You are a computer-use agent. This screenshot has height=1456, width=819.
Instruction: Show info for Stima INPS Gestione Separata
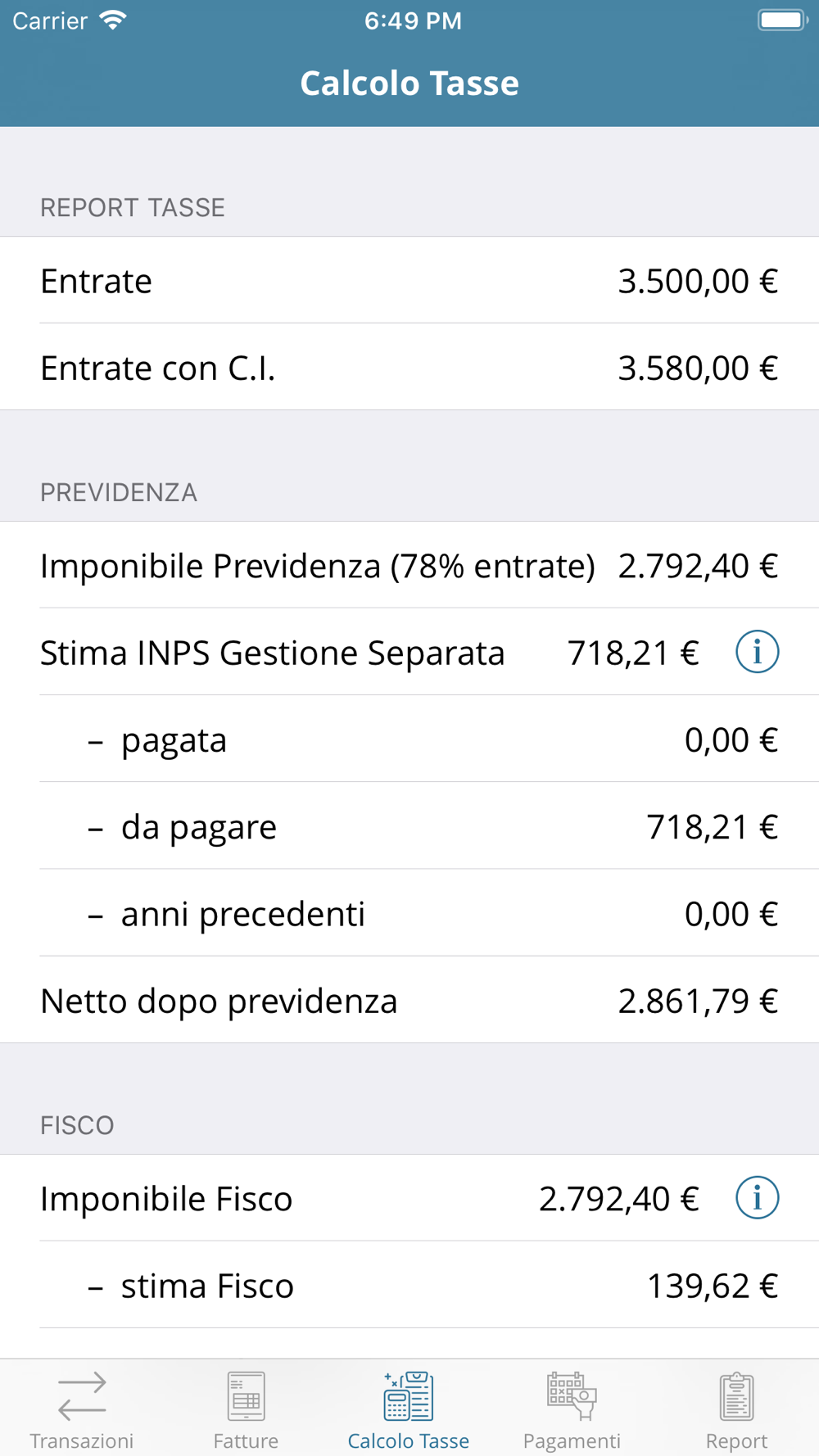pos(757,653)
